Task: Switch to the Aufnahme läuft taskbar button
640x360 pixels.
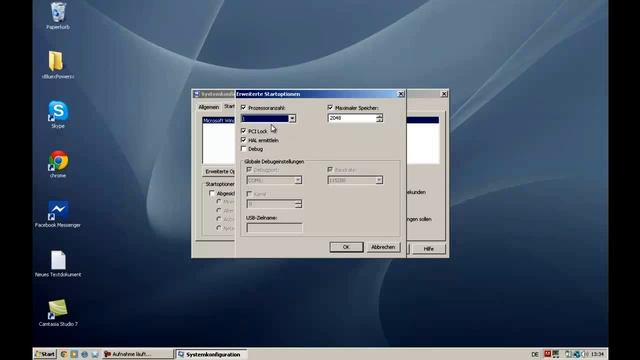Action: tap(138, 354)
